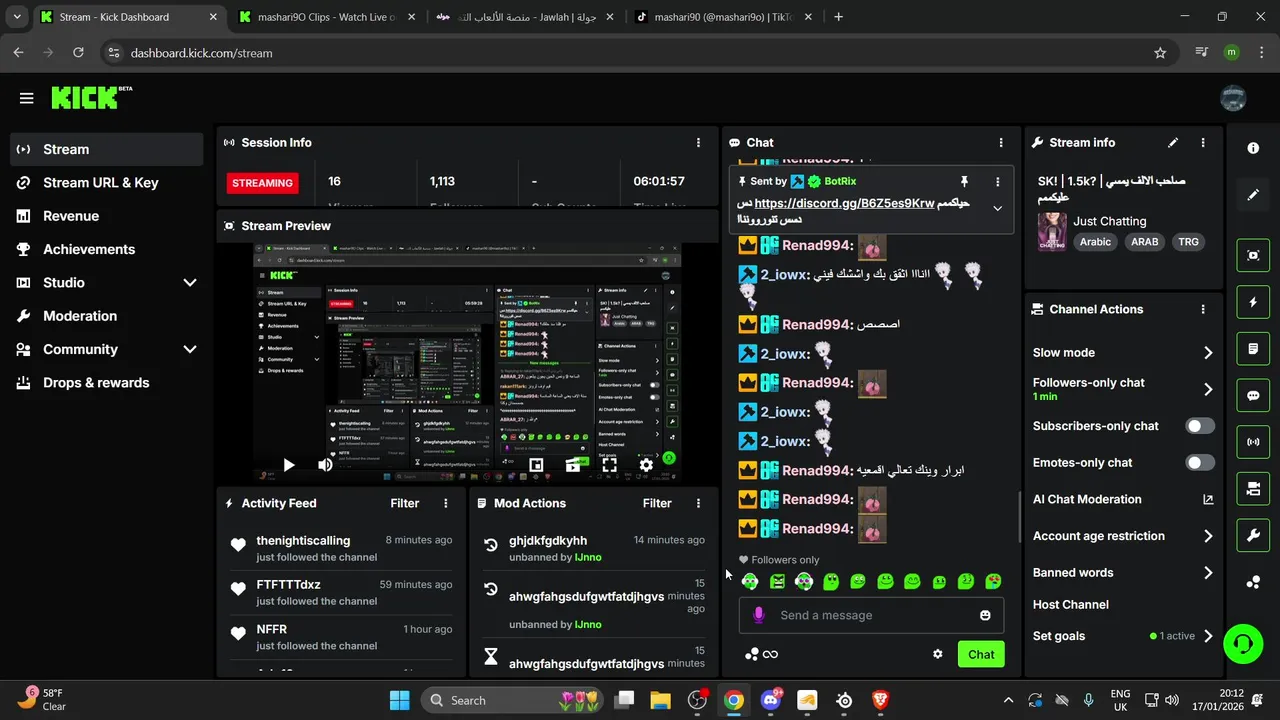Mute the stream preview volume
Viewport: 1280px width, 720px height.
click(325, 465)
